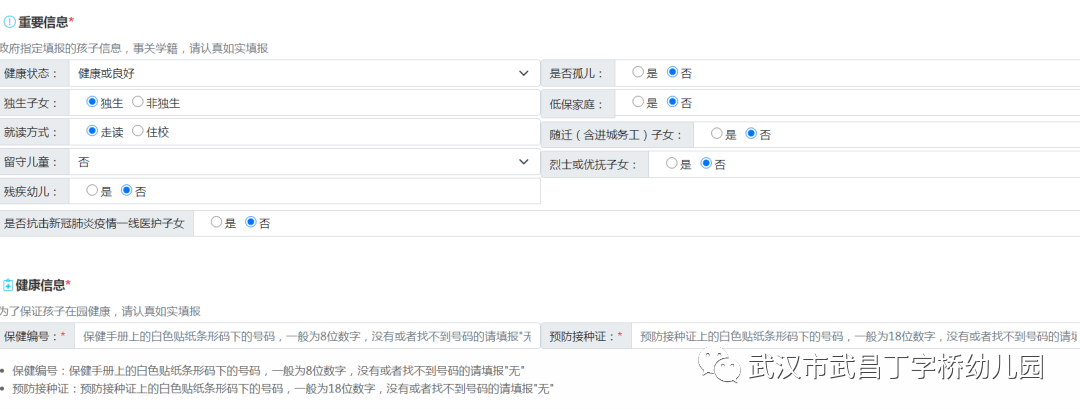Select 是 for 随迁子女
Image resolution: width=1080 pixels, height=415 pixels.
tap(716, 133)
